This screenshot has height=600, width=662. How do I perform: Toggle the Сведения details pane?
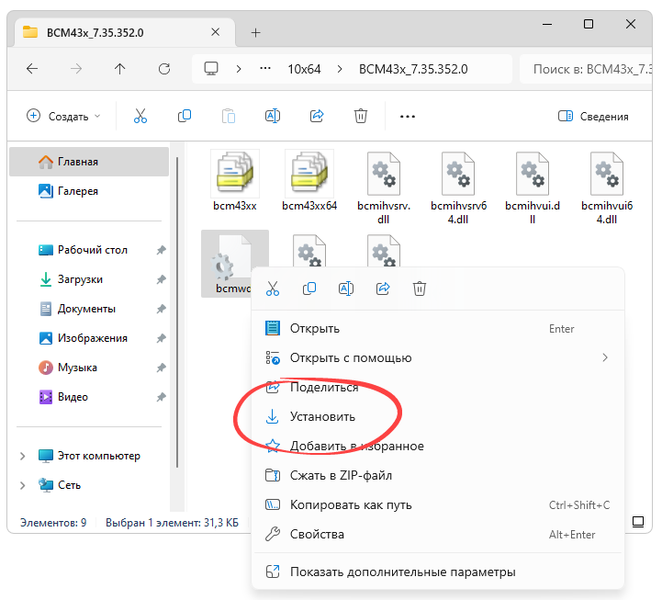point(593,116)
